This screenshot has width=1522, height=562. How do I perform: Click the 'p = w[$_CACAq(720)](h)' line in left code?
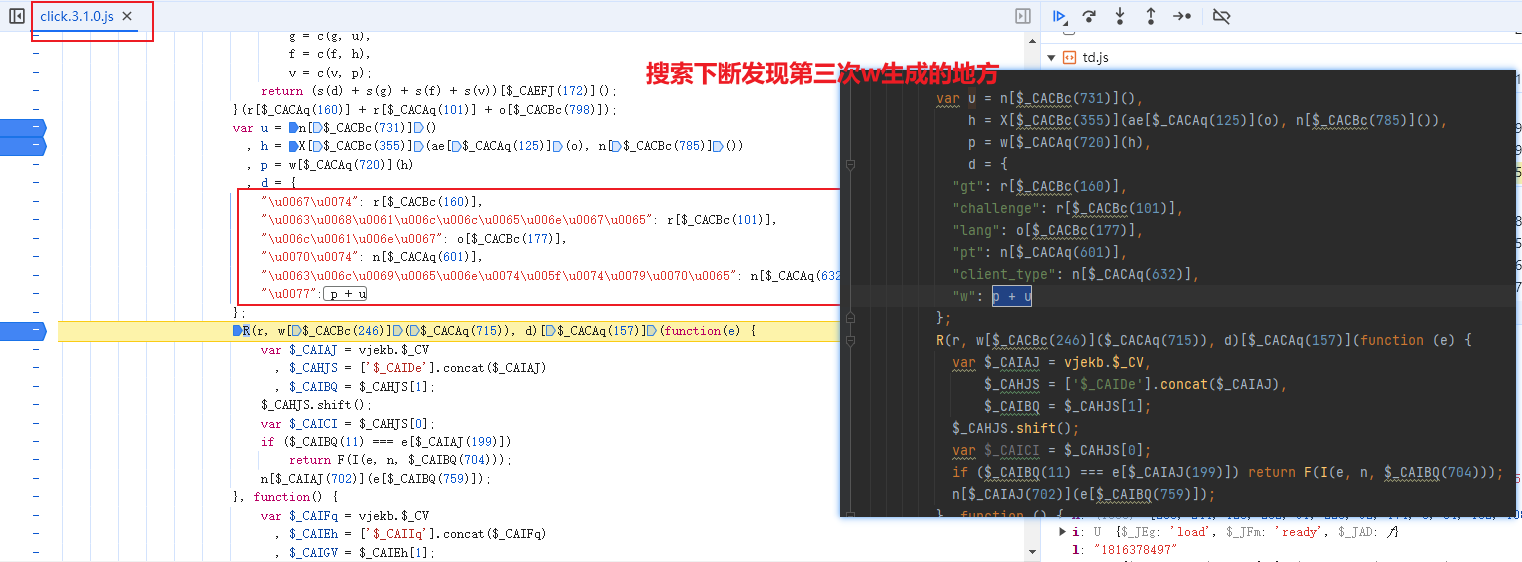point(329,165)
